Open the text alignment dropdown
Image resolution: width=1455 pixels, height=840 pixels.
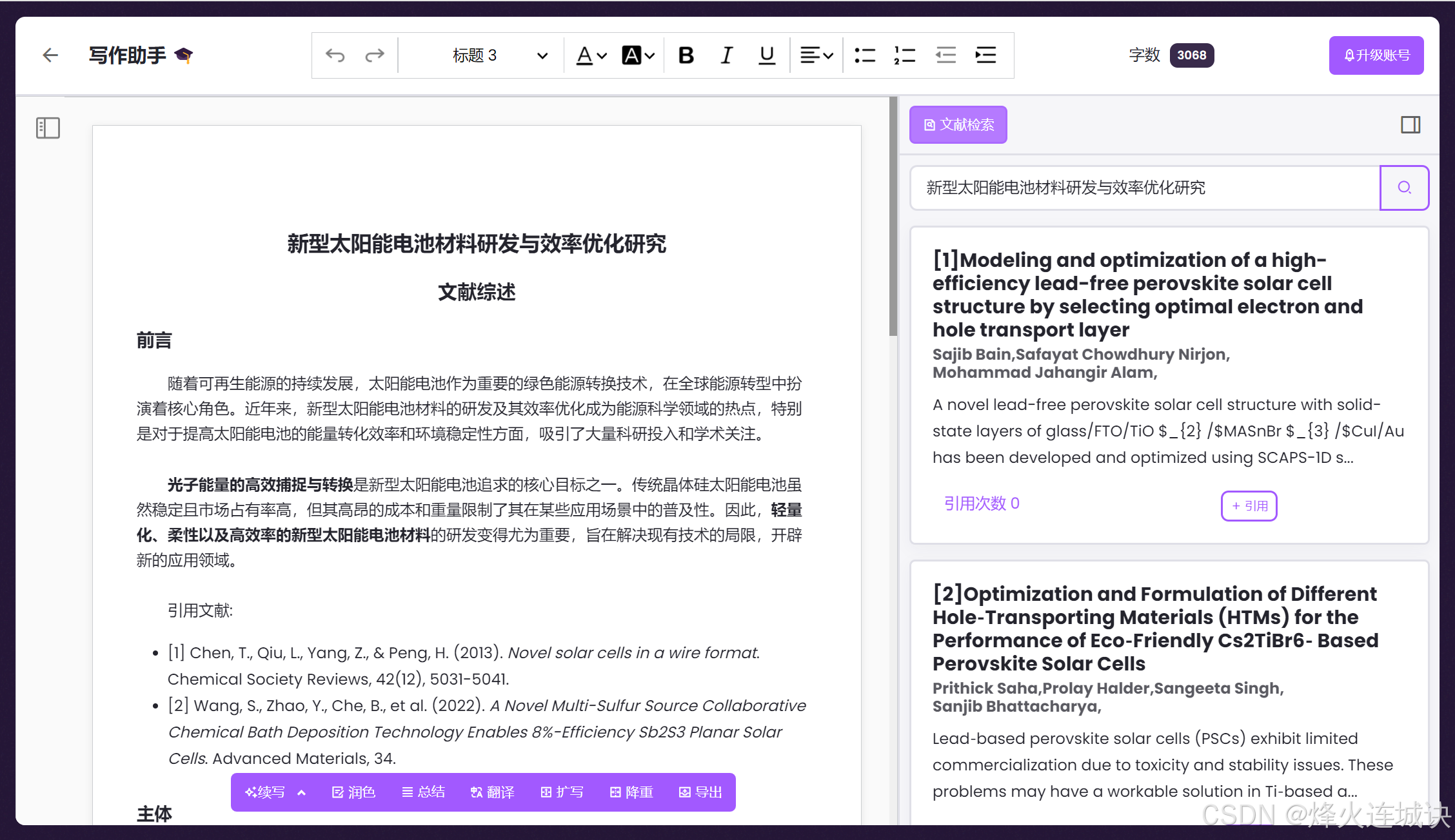click(x=816, y=55)
